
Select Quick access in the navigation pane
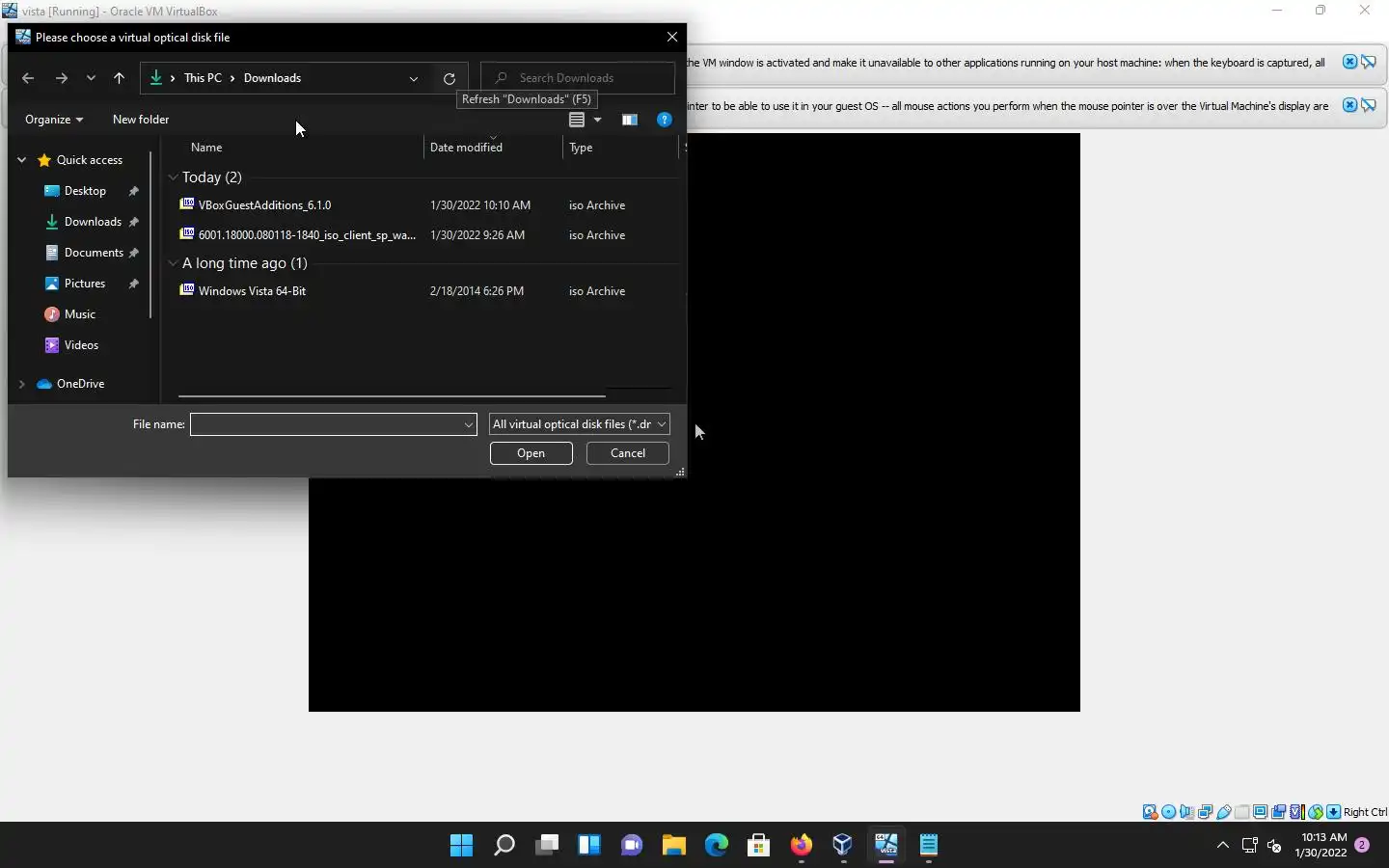pyautogui.click(x=89, y=160)
